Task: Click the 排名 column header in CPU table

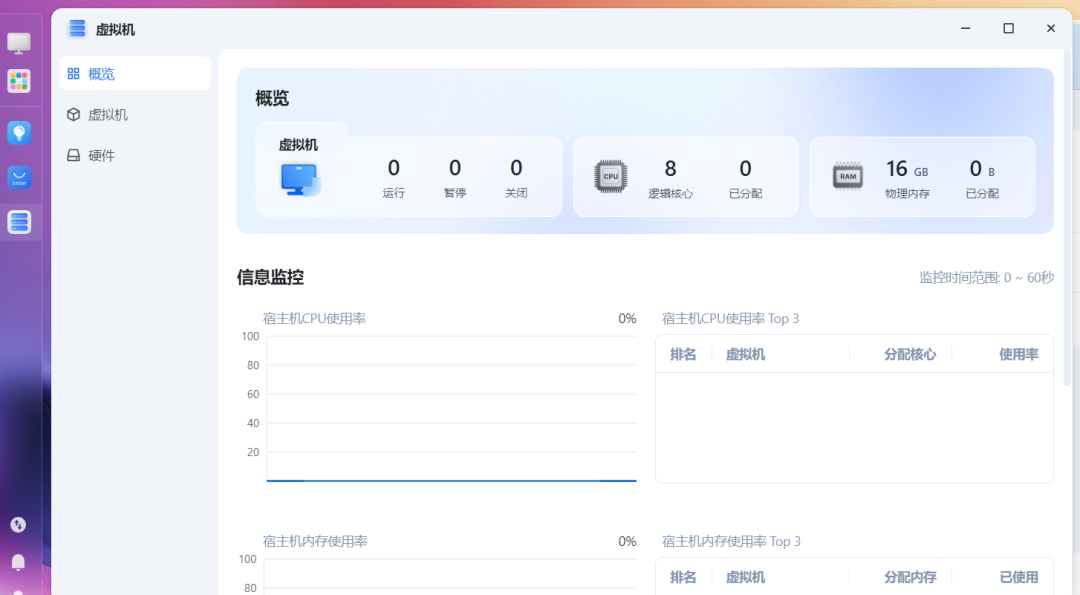Action: 683,355
